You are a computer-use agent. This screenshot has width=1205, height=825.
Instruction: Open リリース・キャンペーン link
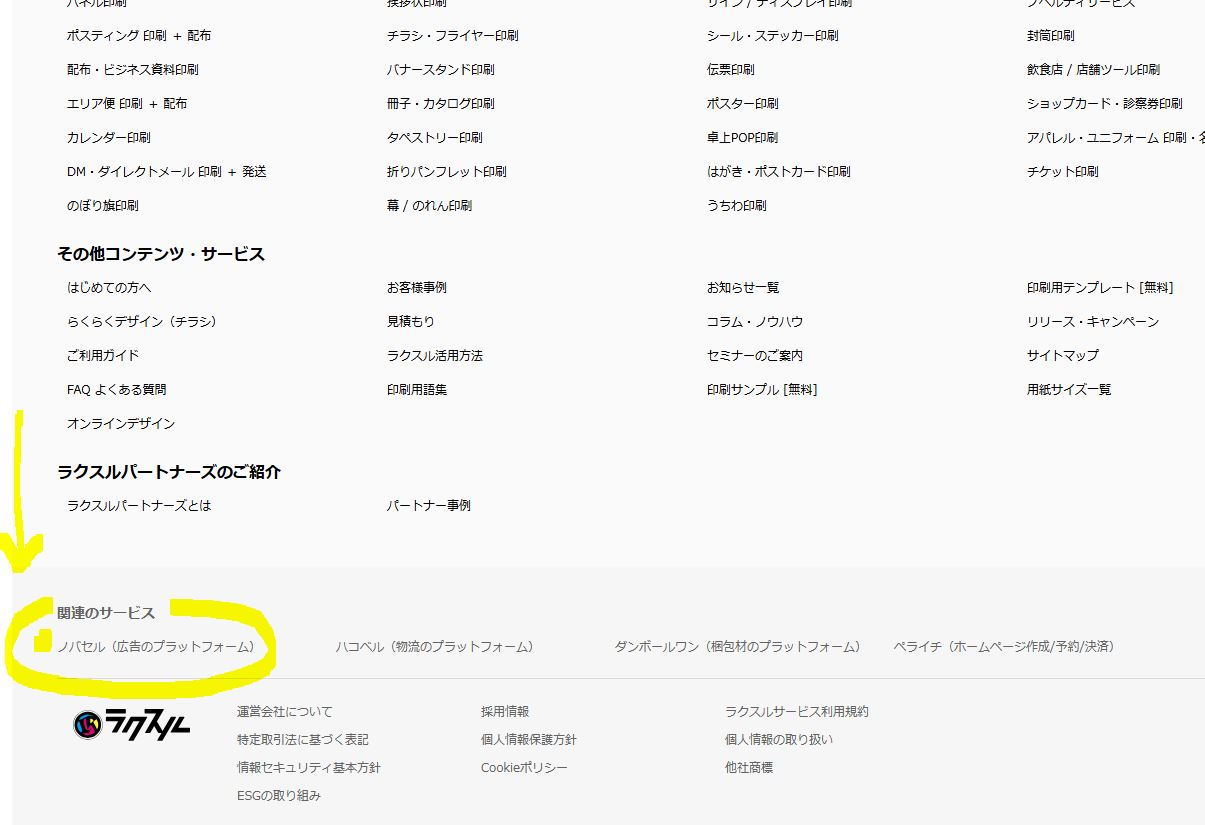1093,322
